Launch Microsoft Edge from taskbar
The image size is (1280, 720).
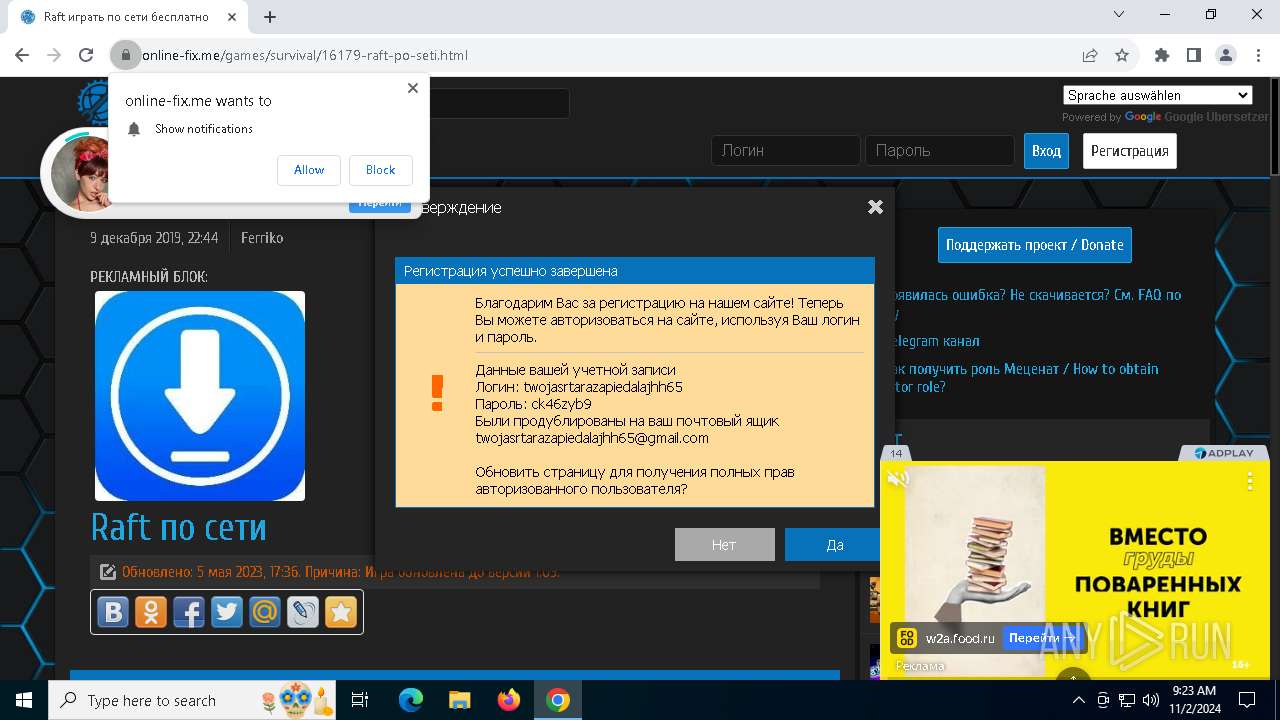coord(411,700)
